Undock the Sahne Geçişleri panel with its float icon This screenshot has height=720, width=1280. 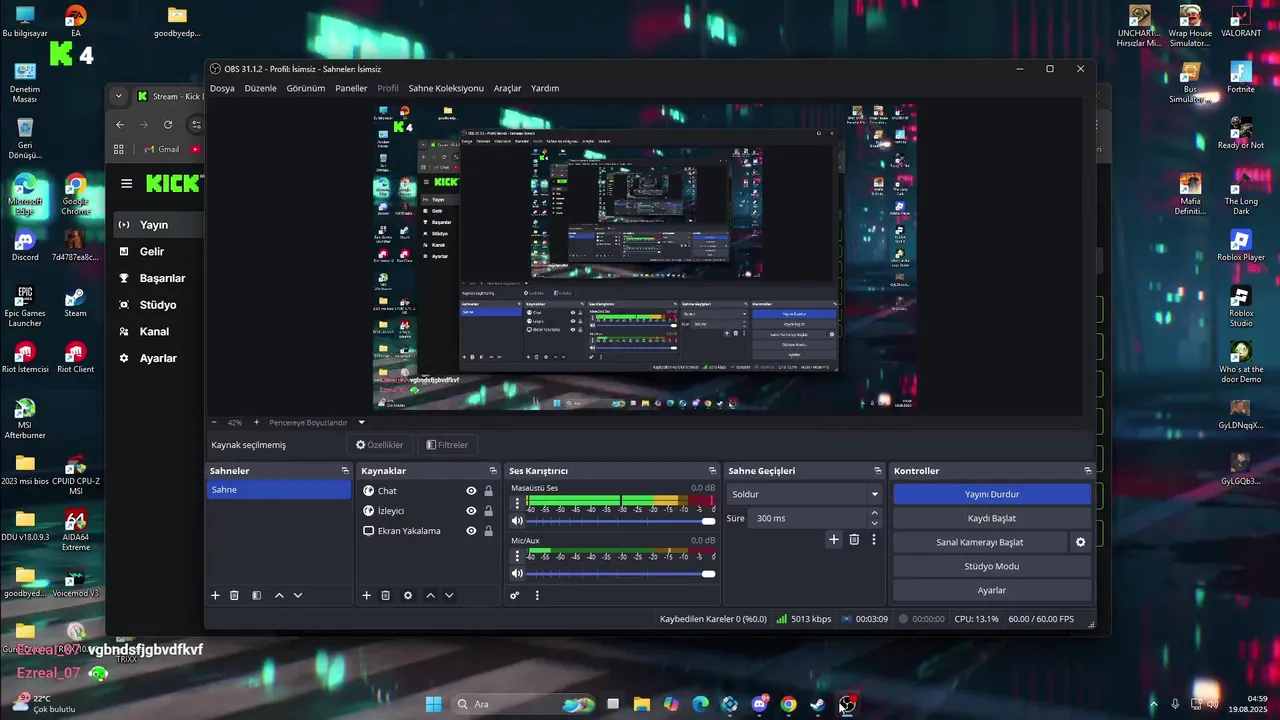point(877,471)
